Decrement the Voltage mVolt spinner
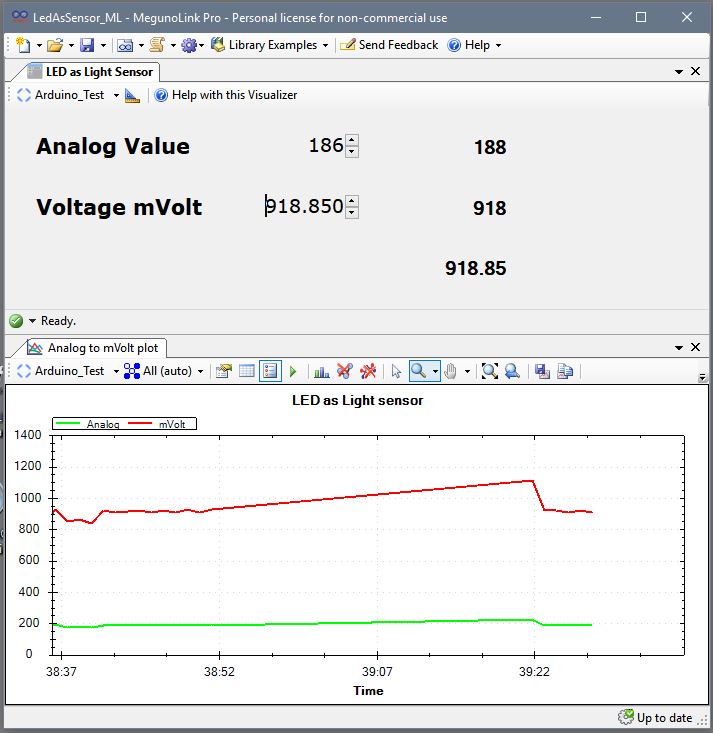 pos(352,212)
